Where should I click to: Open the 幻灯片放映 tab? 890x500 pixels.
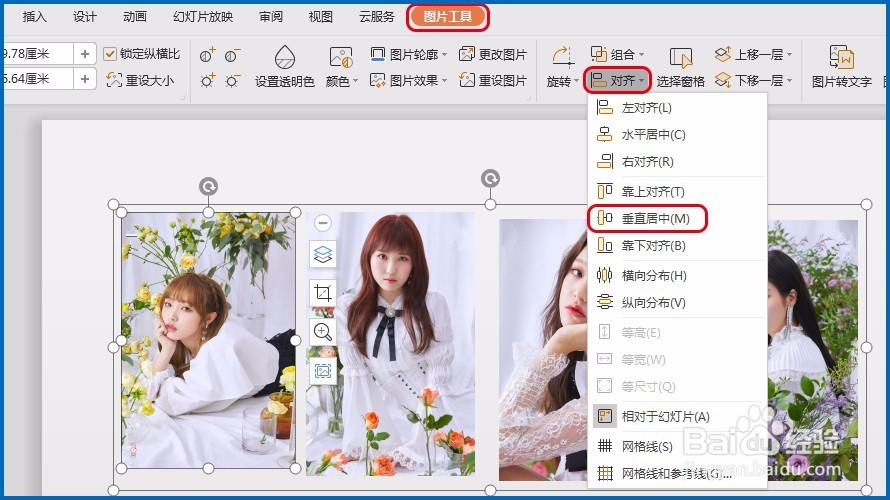point(203,17)
